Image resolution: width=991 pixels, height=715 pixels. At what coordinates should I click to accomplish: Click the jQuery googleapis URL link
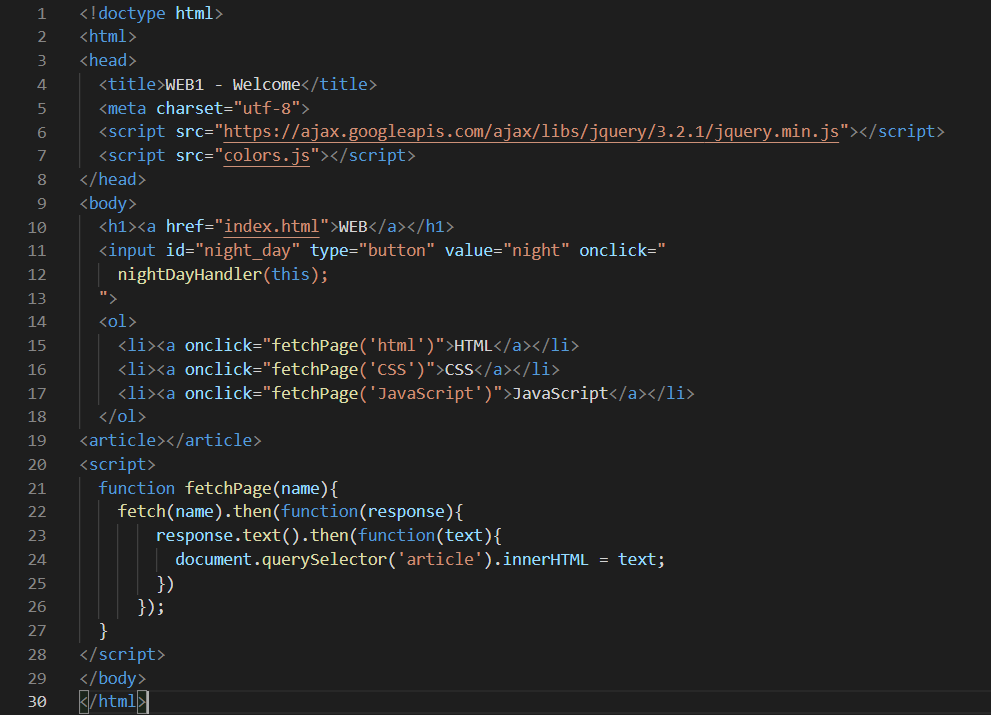[x=531, y=131]
